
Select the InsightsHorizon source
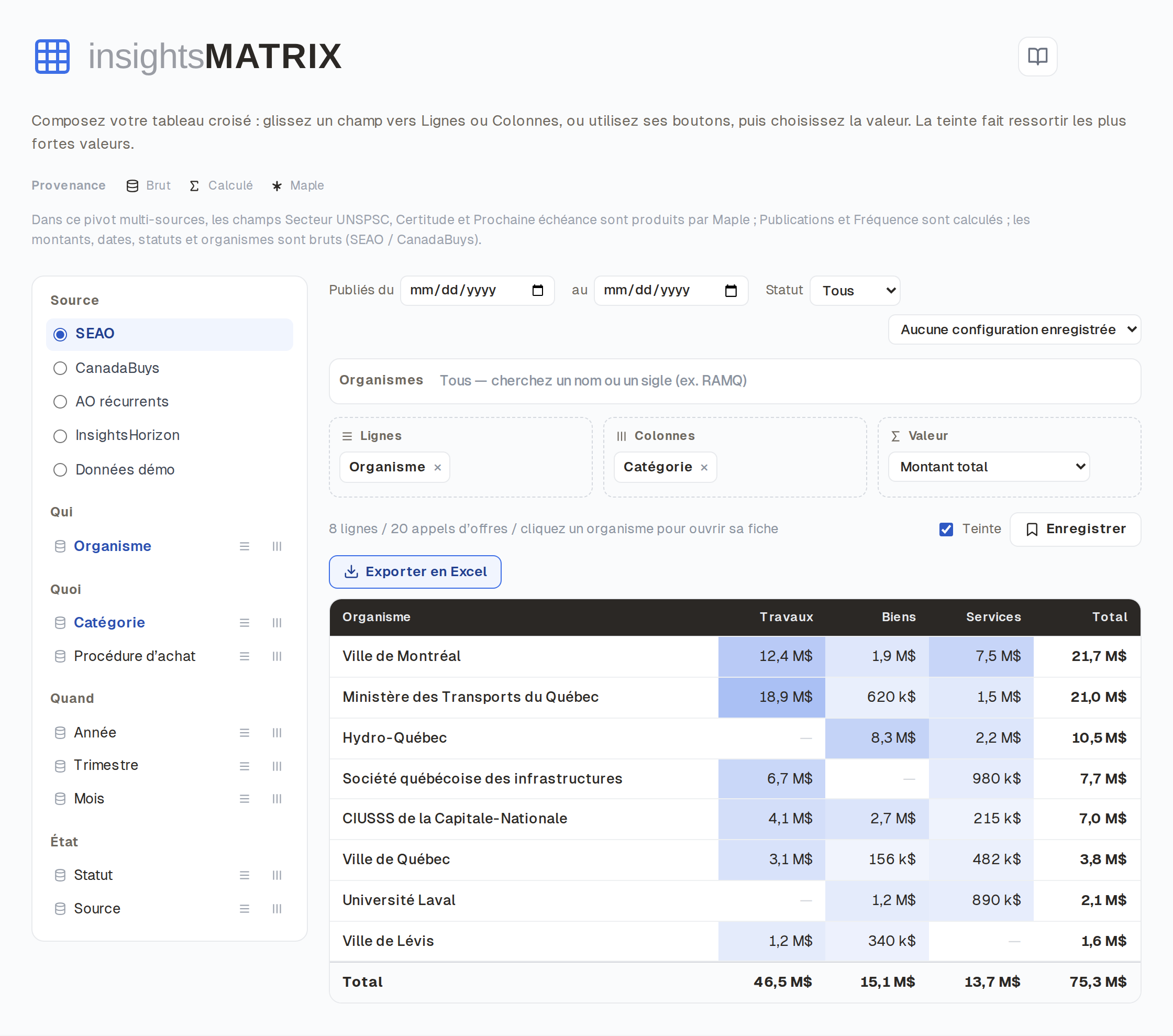(60, 436)
